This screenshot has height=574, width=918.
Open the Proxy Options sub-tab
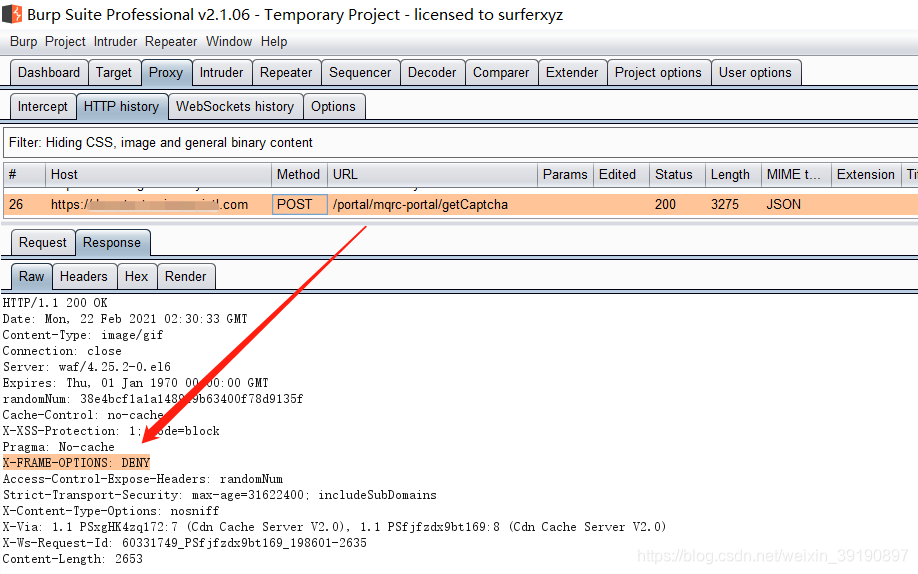pos(334,107)
